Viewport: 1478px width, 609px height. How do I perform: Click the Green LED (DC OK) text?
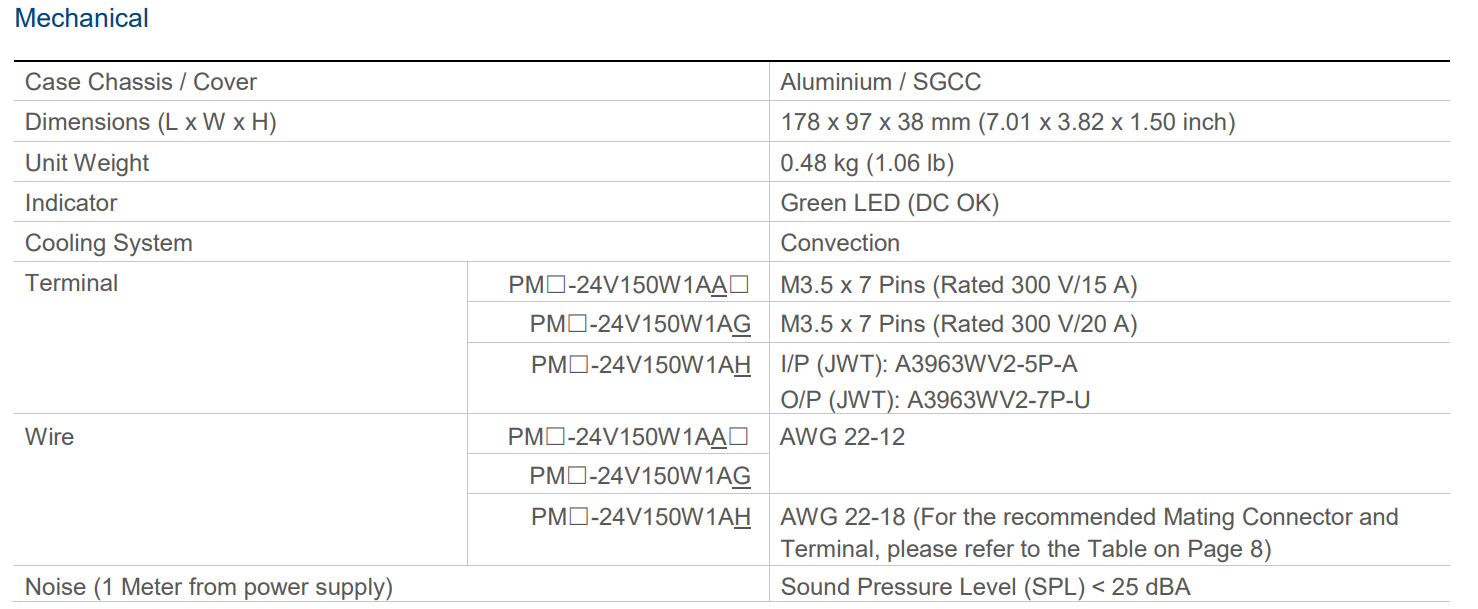(x=889, y=203)
